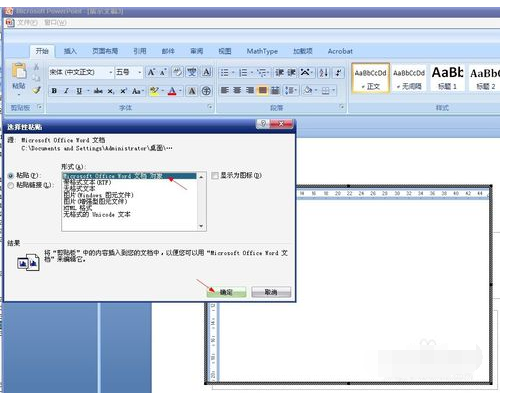Apply the No Spacing (无间隔) style
Viewport: 523px width, 393px height.
click(409, 78)
